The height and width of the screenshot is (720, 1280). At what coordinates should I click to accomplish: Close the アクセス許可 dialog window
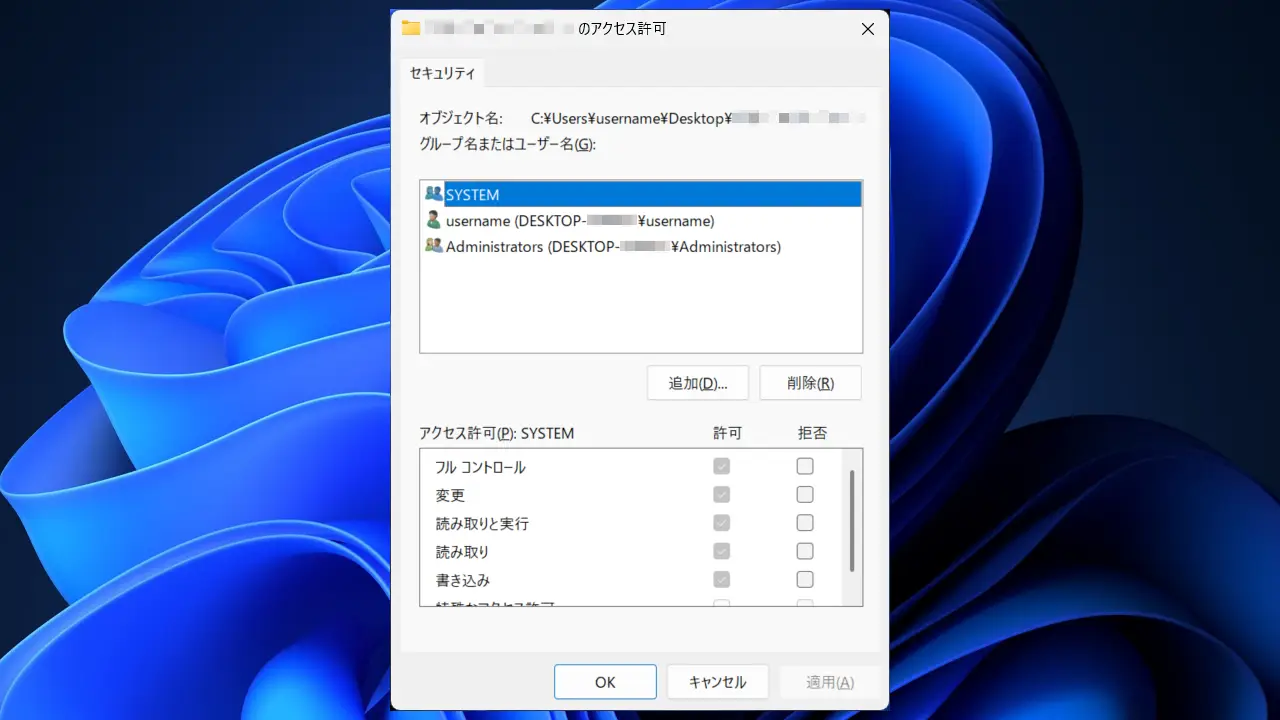(867, 29)
